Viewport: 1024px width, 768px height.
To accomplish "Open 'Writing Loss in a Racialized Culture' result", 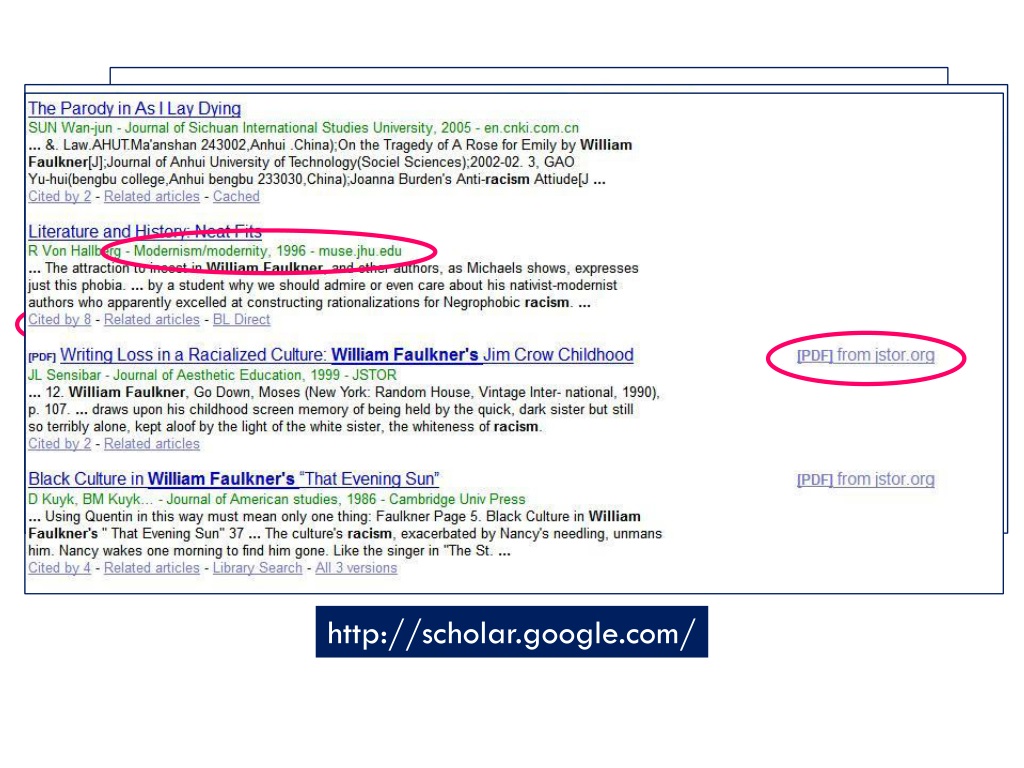I will coord(347,355).
